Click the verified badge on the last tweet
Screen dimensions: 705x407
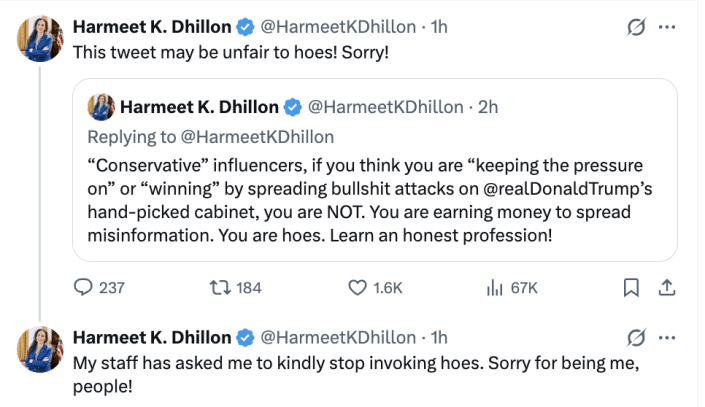[x=244, y=337]
